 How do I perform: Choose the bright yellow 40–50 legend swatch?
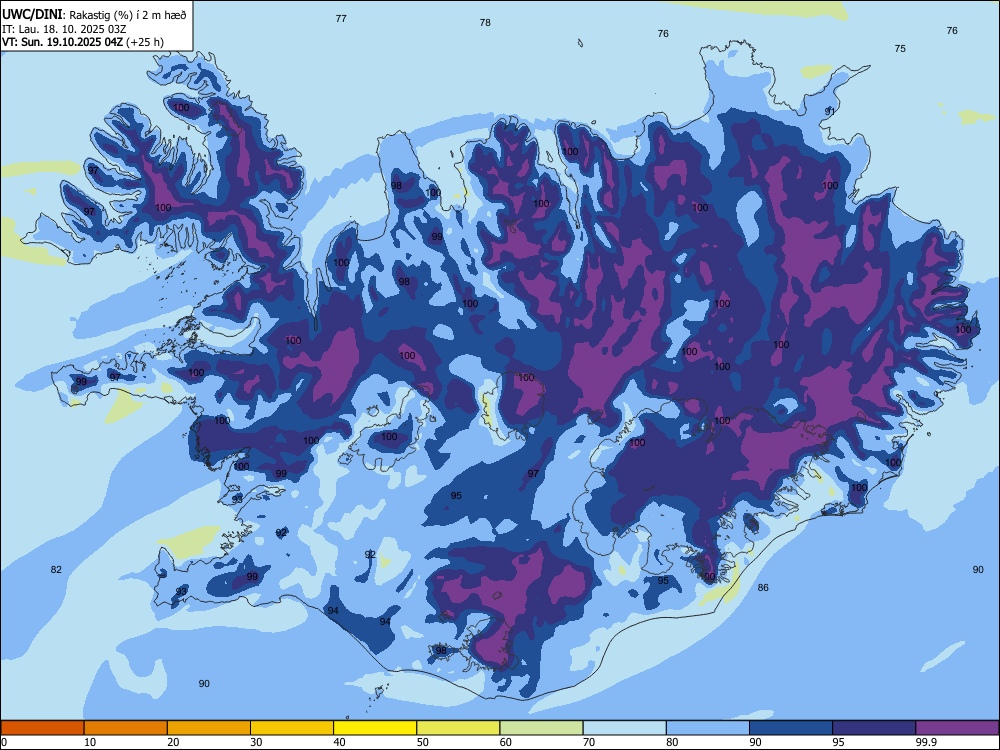coord(375,728)
